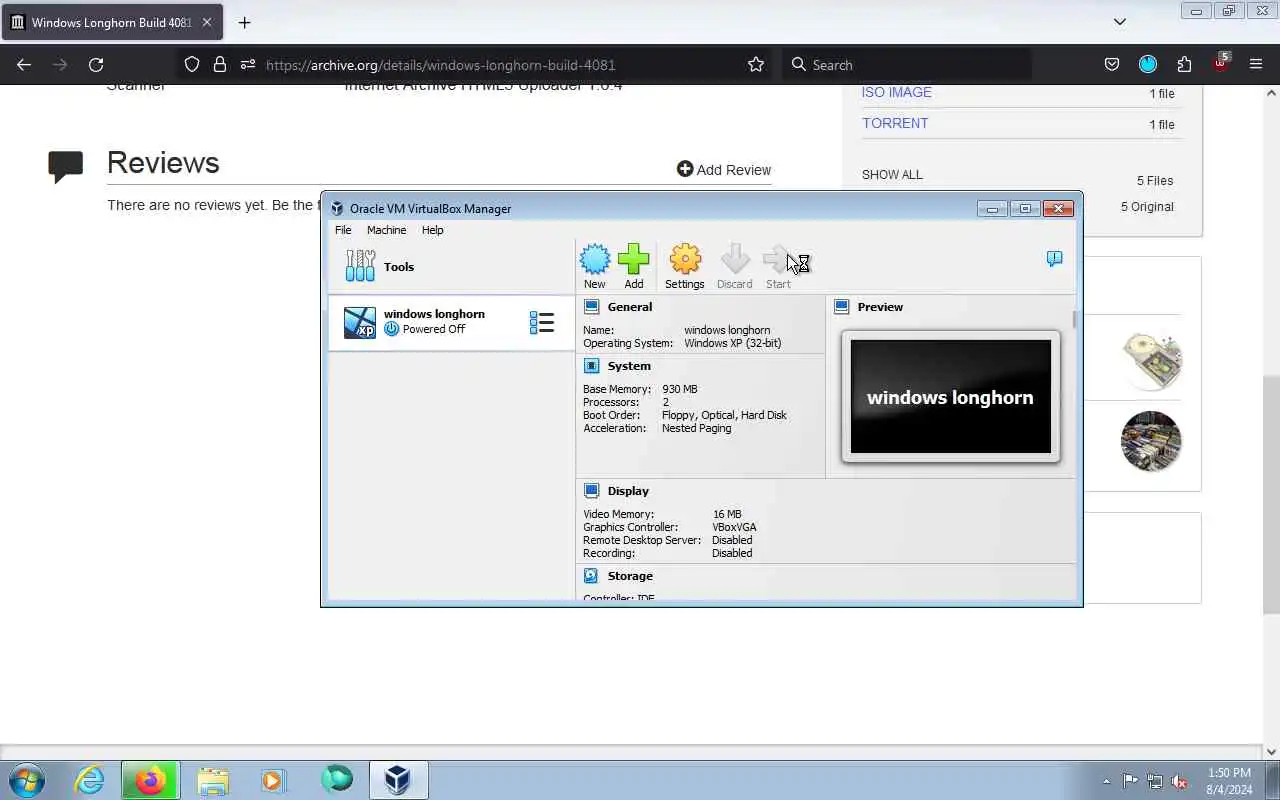
Task: Click the General section header text
Action: click(x=630, y=307)
